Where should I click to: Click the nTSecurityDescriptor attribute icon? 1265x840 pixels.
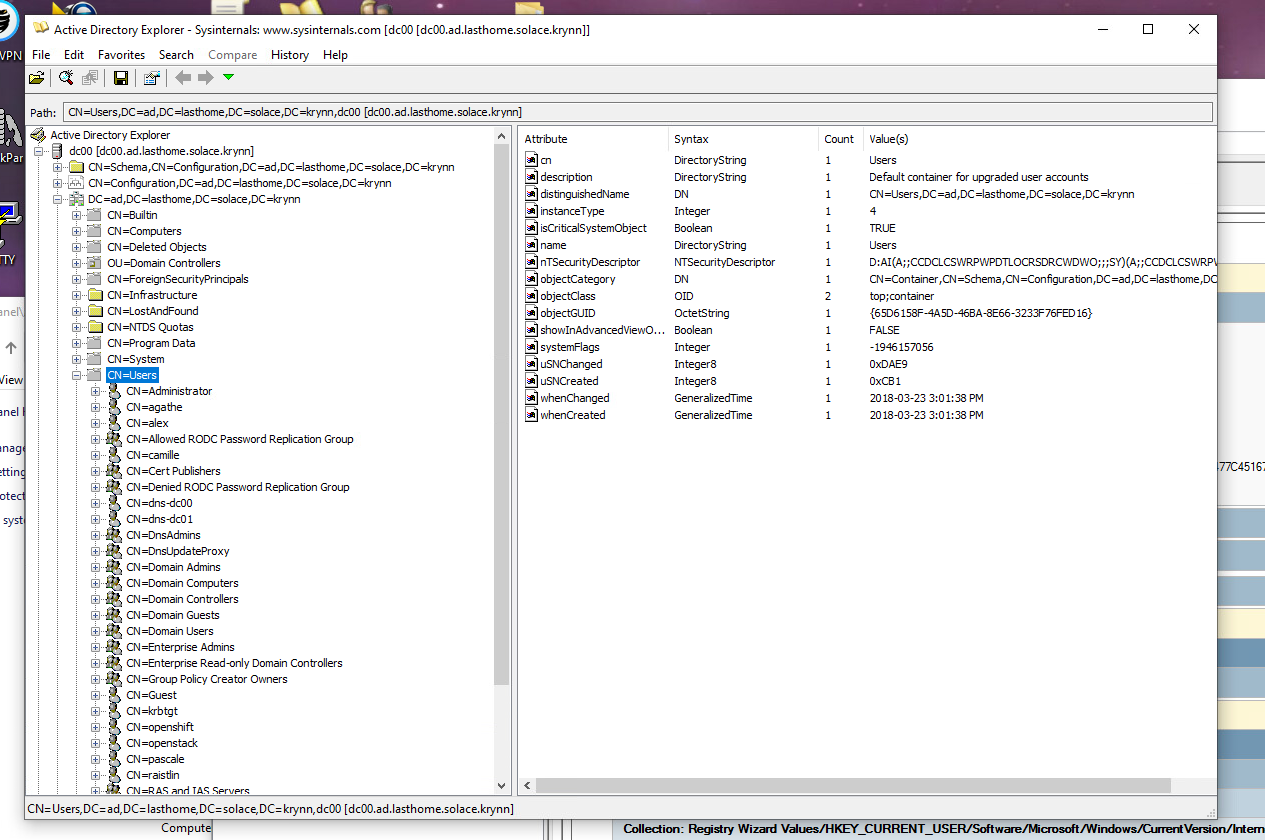click(x=531, y=262)
